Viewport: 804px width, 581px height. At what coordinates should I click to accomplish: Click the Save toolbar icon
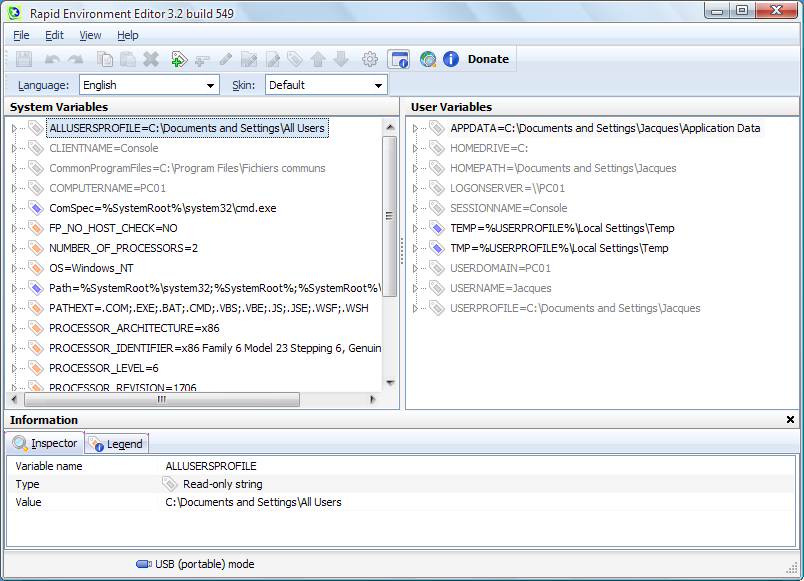(x=24, y=59)
